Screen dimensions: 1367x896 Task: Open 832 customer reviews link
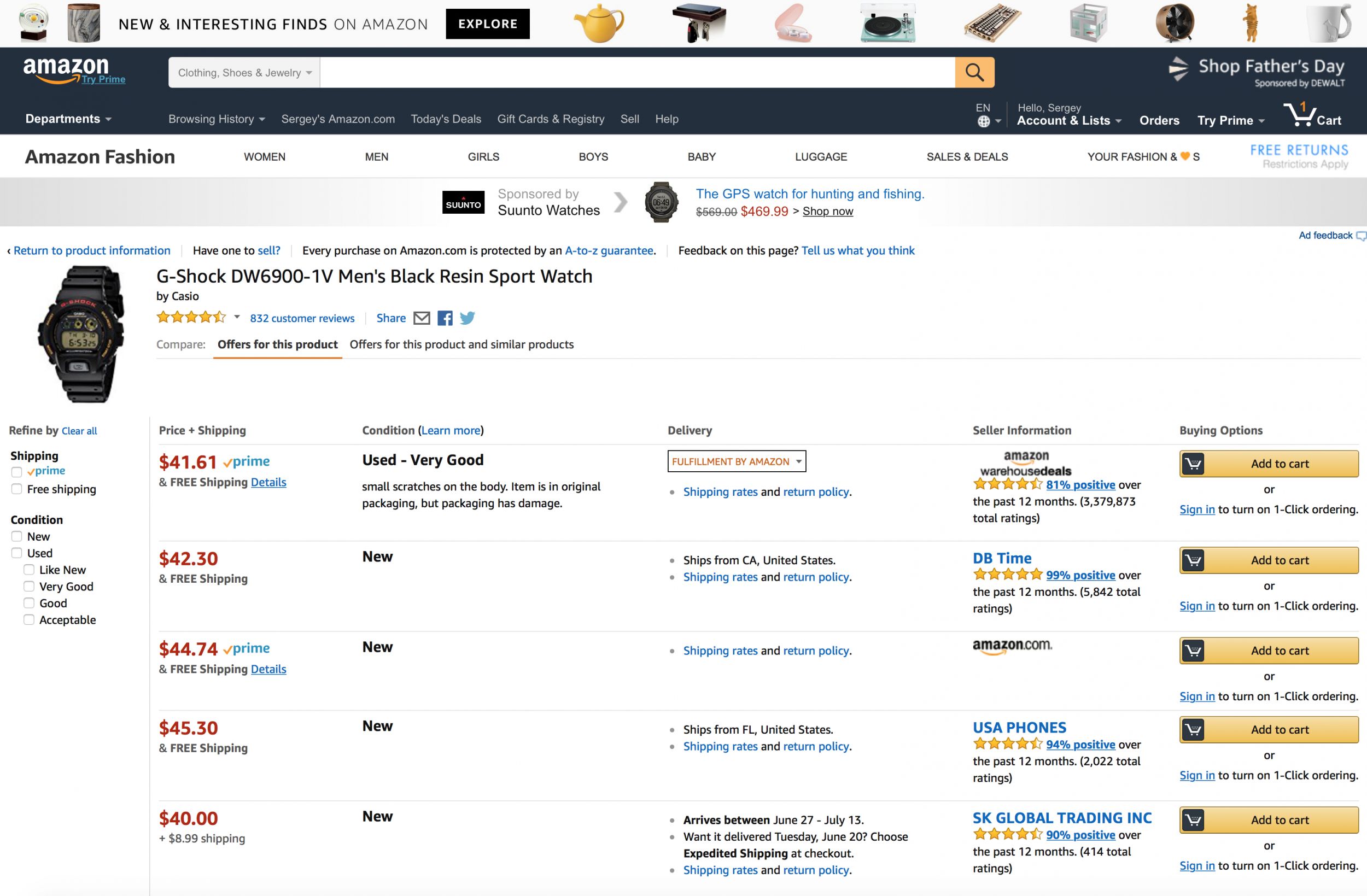coord(302,318)
